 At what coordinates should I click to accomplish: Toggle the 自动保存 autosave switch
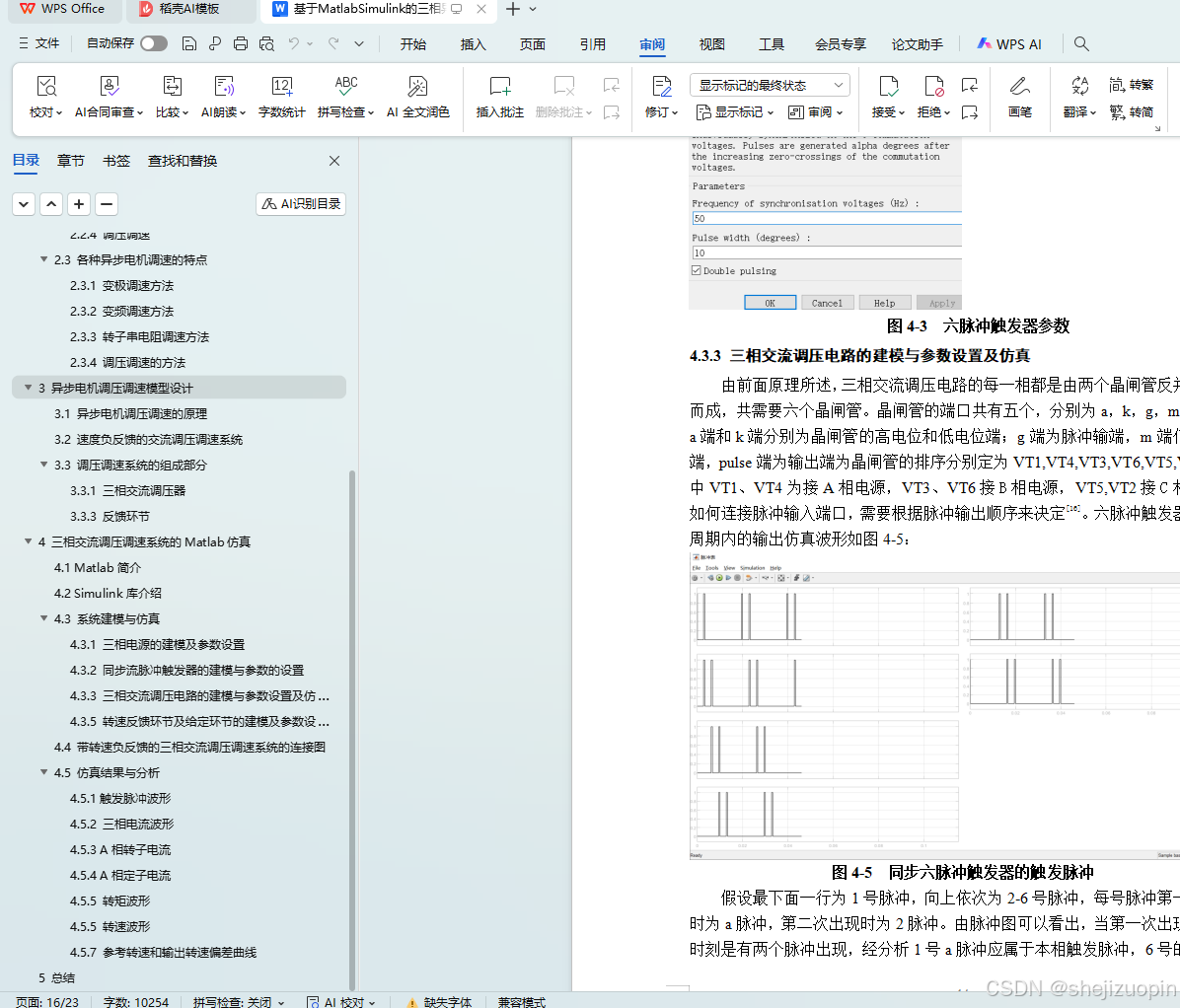pyautogui.click(x=154, y=43)
